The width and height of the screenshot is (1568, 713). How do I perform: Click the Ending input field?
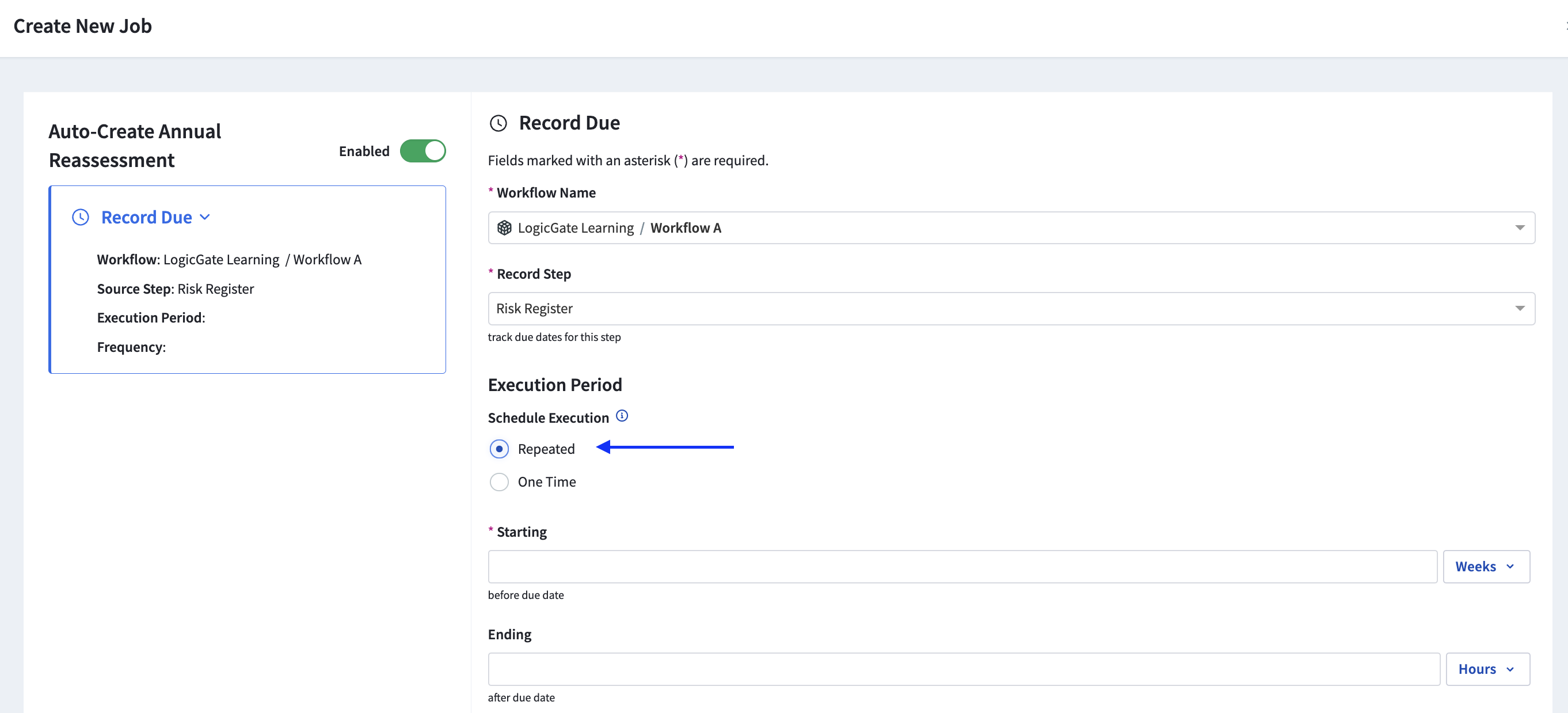coord(963,669)
